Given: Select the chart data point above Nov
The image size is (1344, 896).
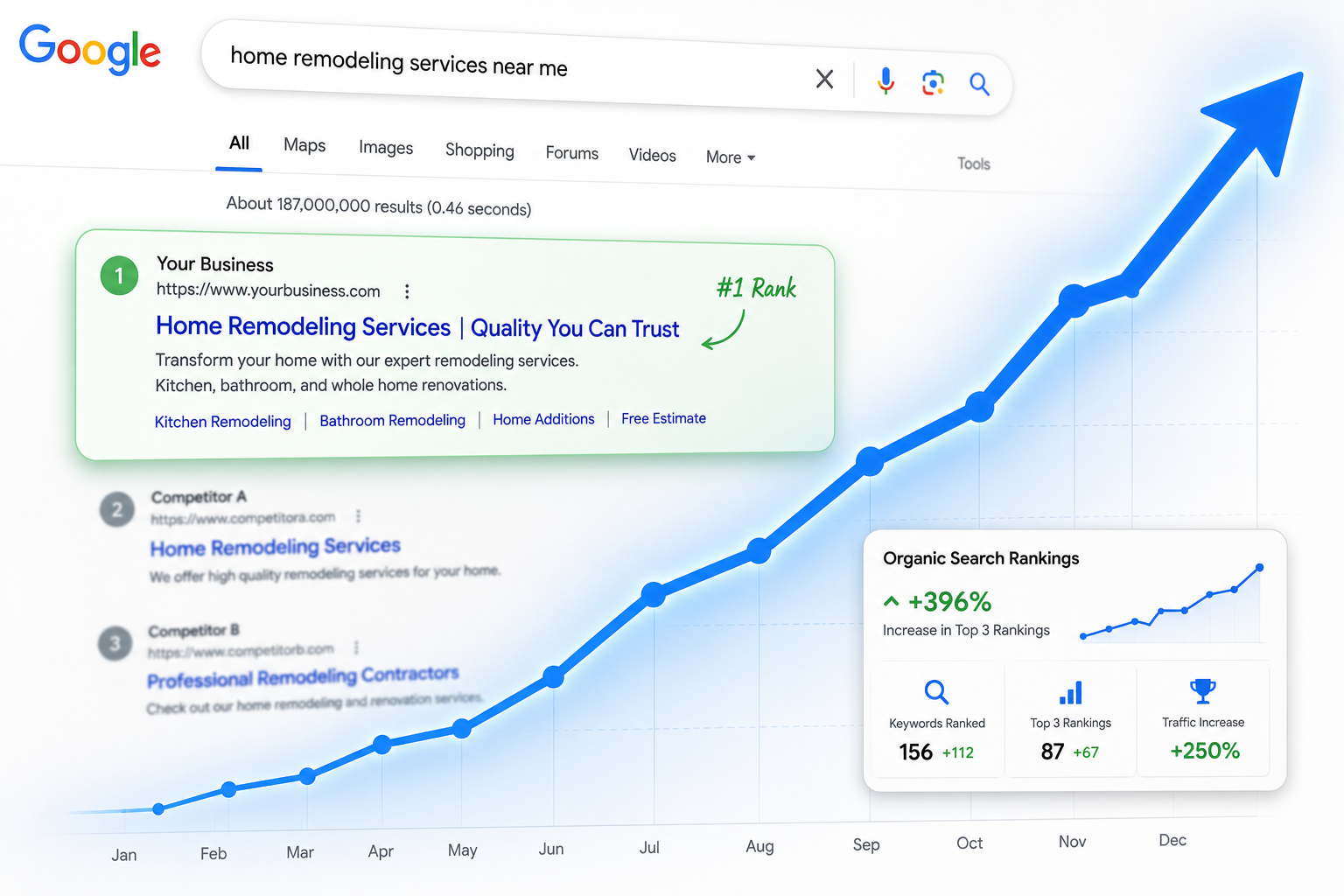Looking at the screenshot, I should (1074, 300).
